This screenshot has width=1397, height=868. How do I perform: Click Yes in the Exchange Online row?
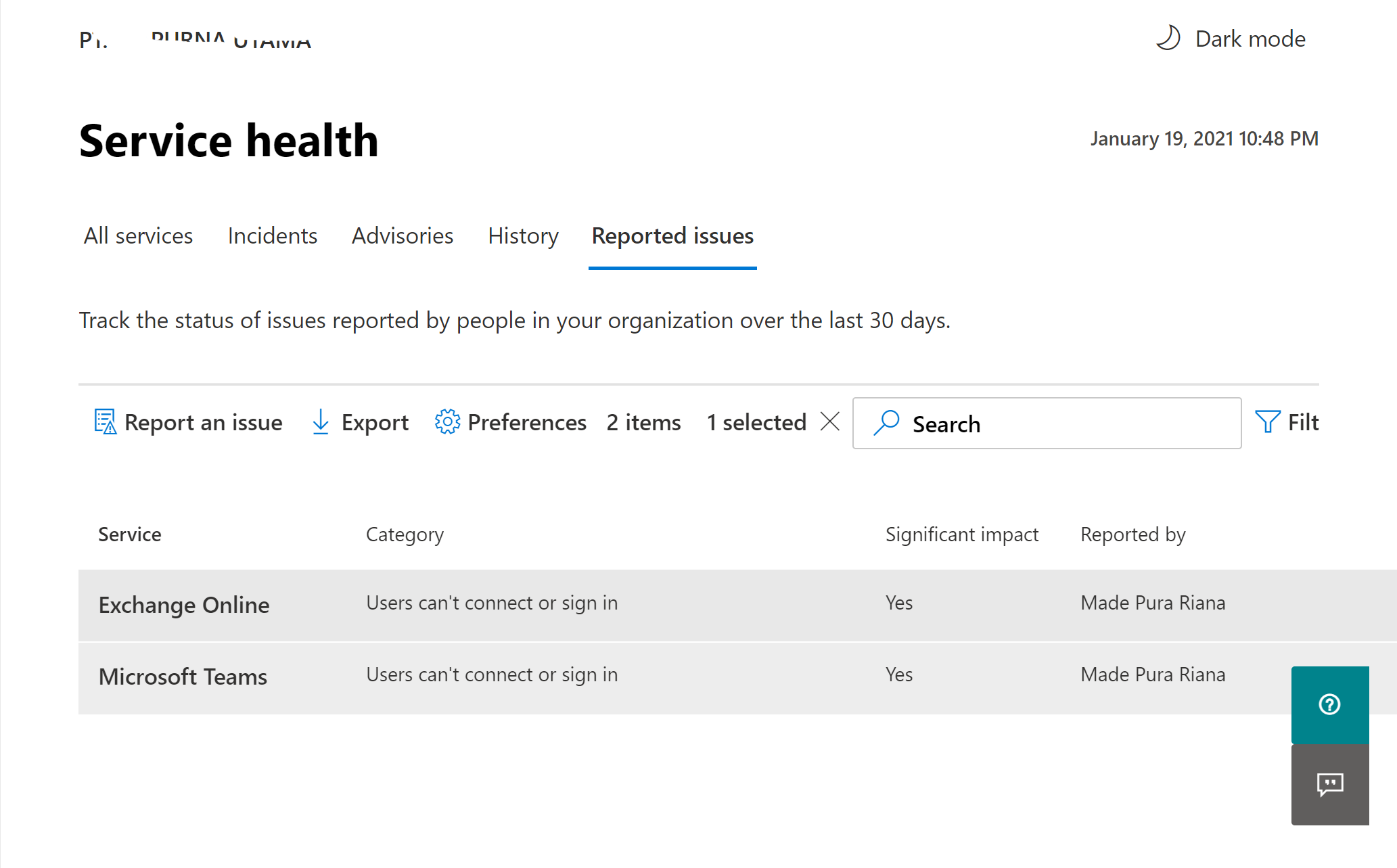(x=899, y=603)
